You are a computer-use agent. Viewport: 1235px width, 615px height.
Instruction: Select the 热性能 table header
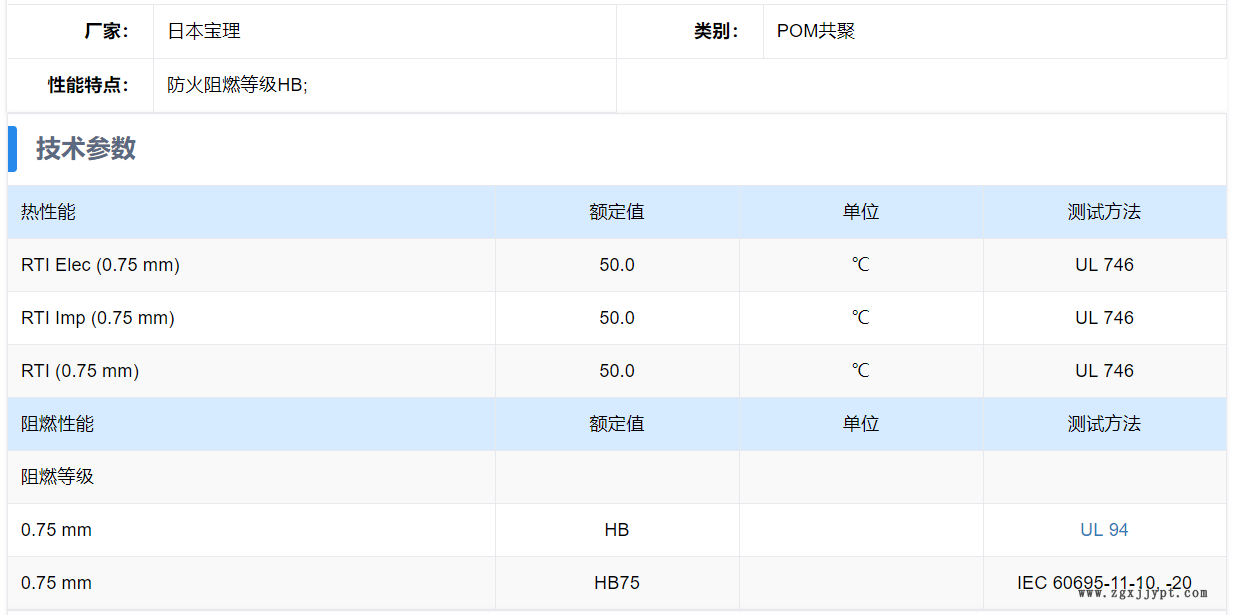pyautogui.click(x=48, y=212)
